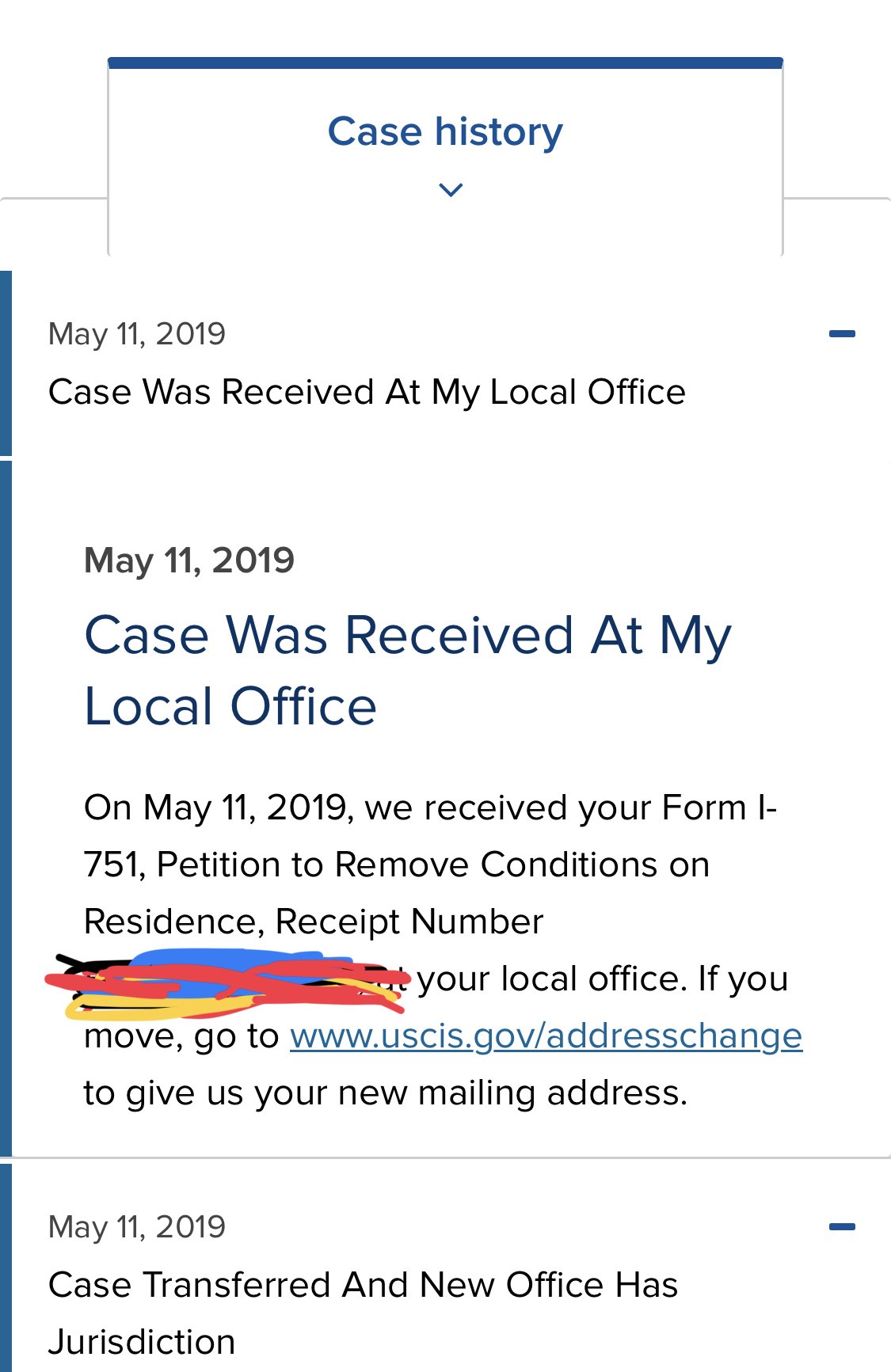Click the first gray May 11, 2019 date
The width and height of the screenshot is (891, 1372).
click(x=137, y=334)
